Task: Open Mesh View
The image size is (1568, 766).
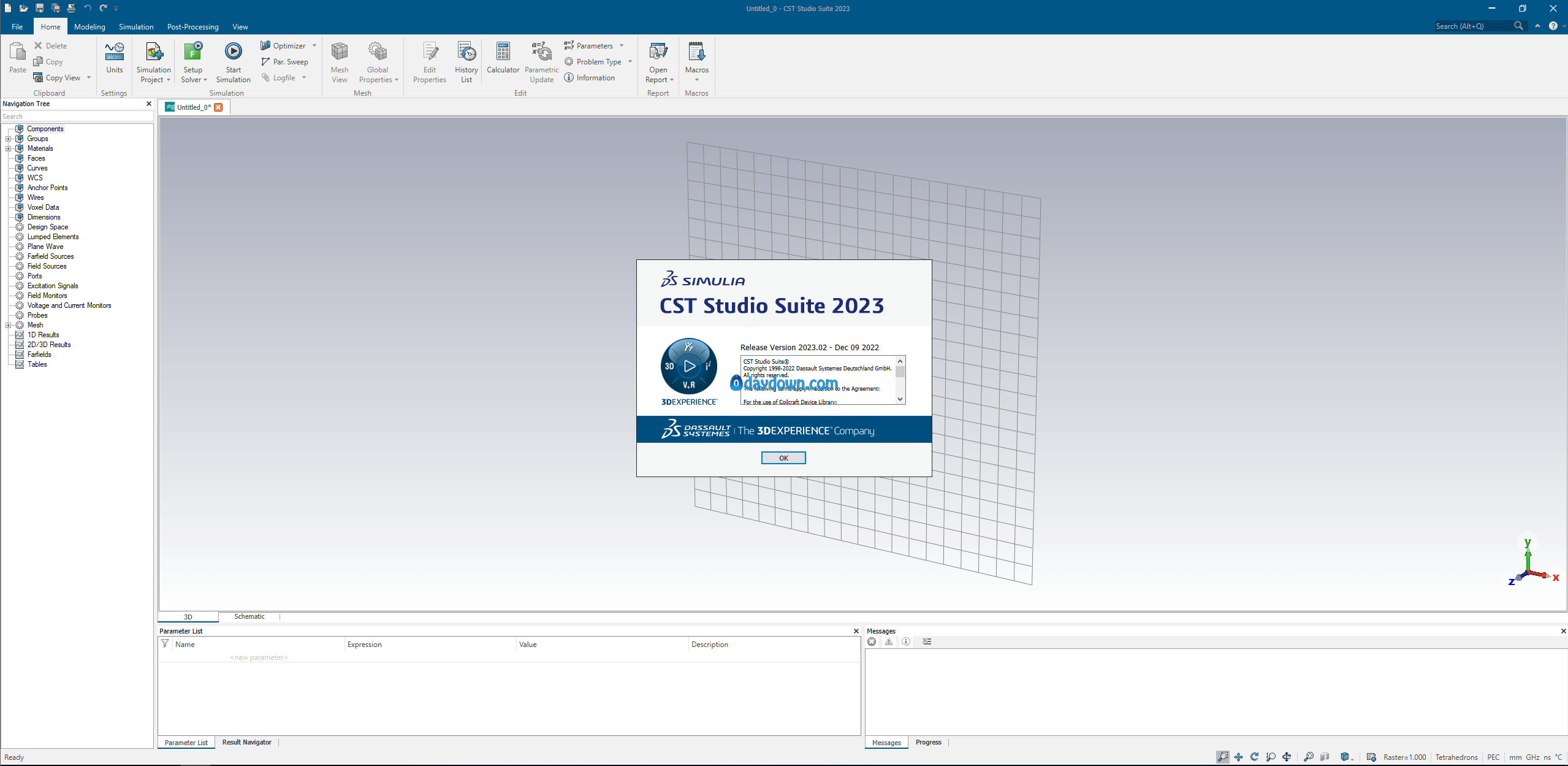Action: (339, 52)
